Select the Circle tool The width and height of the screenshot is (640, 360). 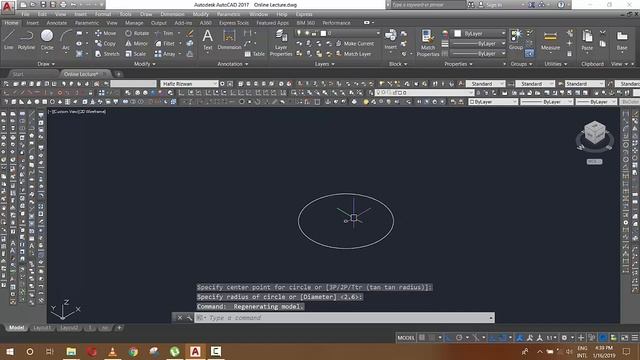pos(47,40)
